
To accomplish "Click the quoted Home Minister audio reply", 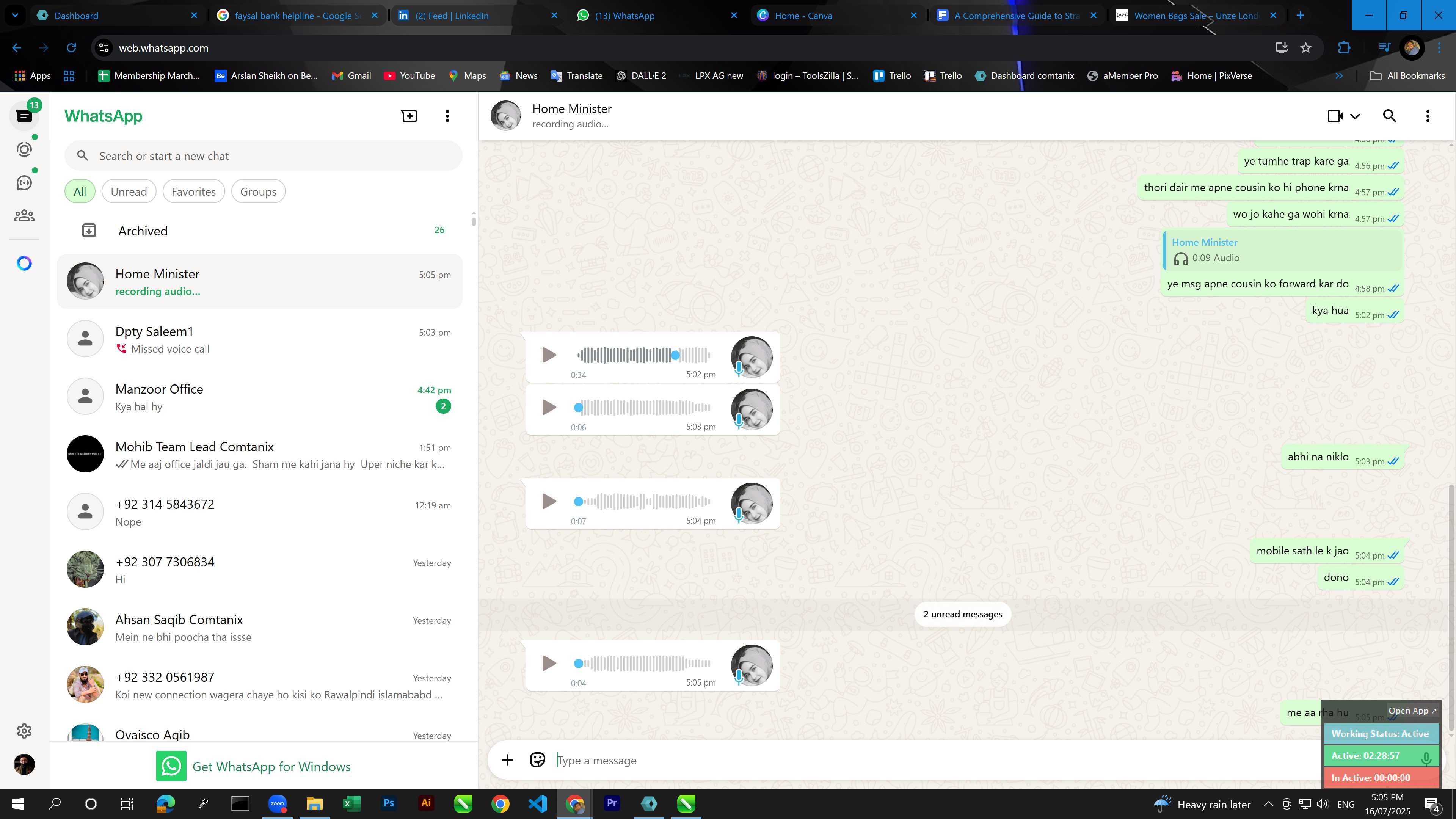I will click(1283, 250).
